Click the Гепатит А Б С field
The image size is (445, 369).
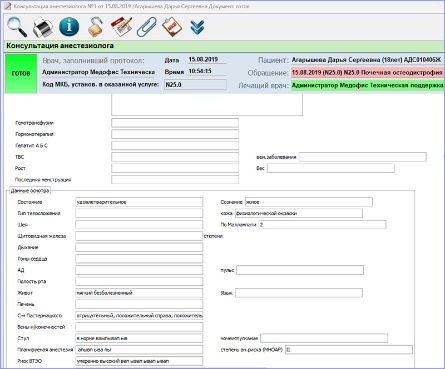coord(175,145)
